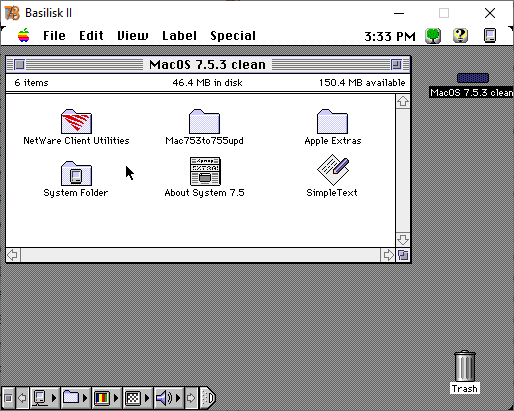
Task: Expand the Control Strip sound volume module
Action: point(168,398)
